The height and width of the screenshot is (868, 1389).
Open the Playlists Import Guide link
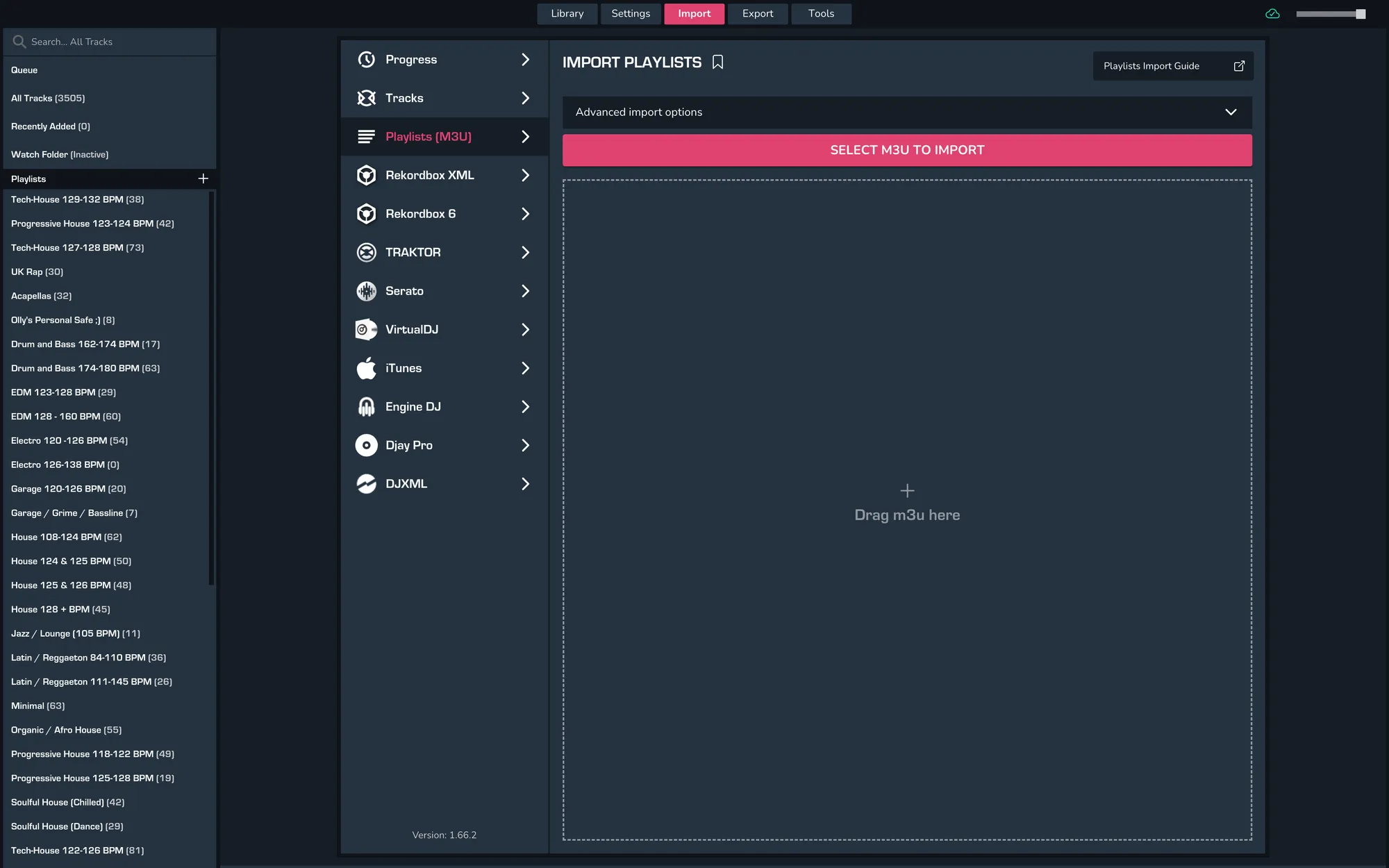pos(1172,65)
